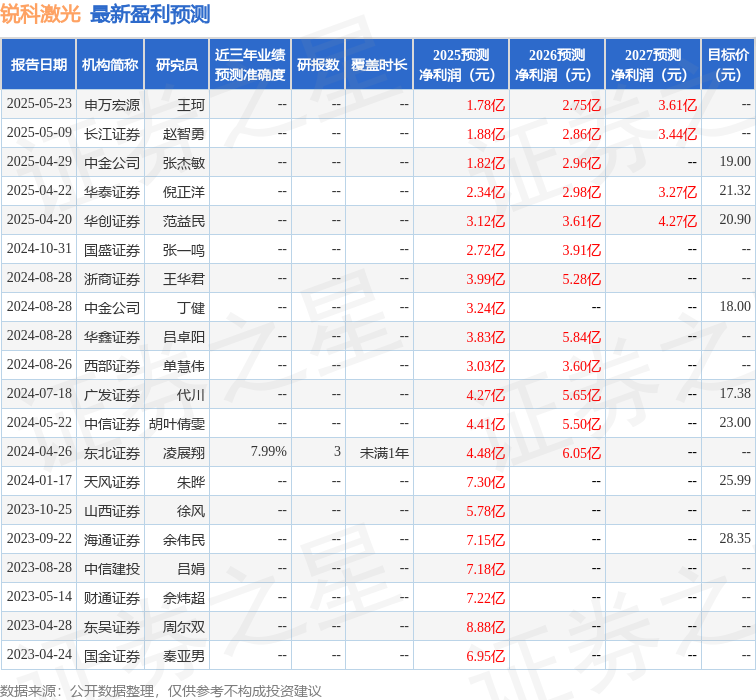Click the 21.32 target price
The width and height of the screenshot is (756, 700).
pyautogui.click(x=735, y=190)
